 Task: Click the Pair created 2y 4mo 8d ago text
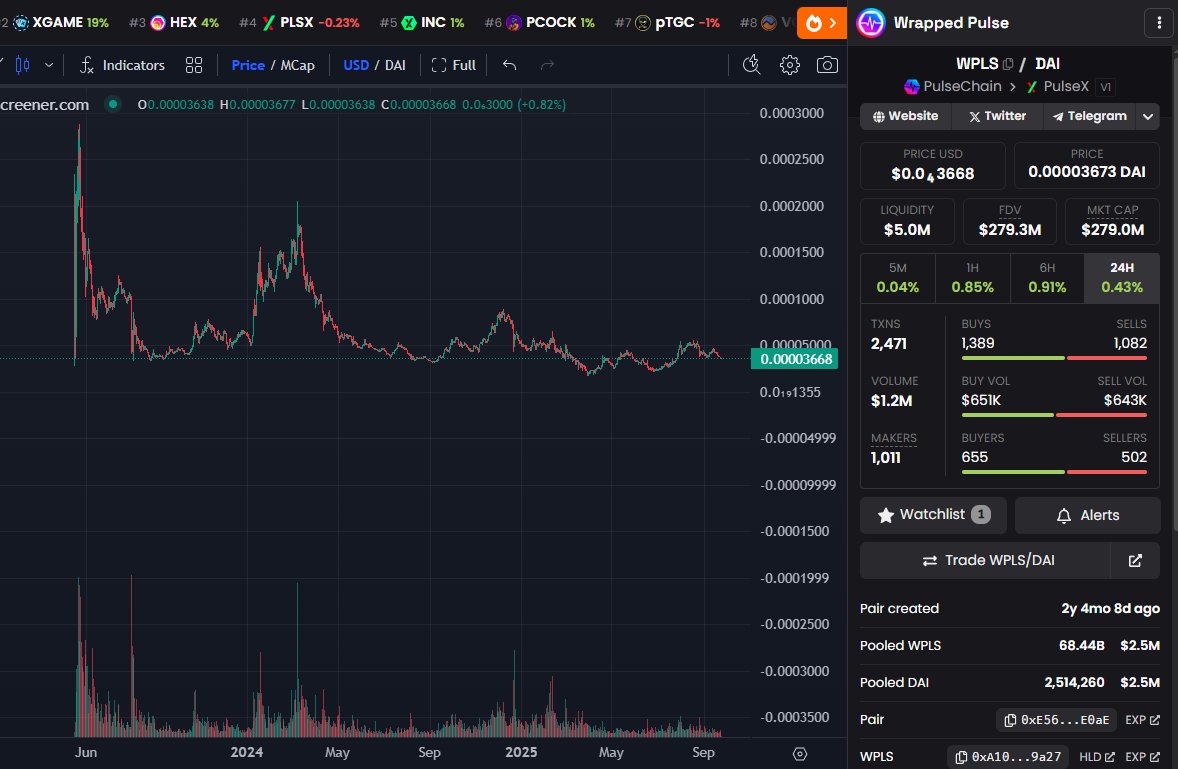(1110, 609)
